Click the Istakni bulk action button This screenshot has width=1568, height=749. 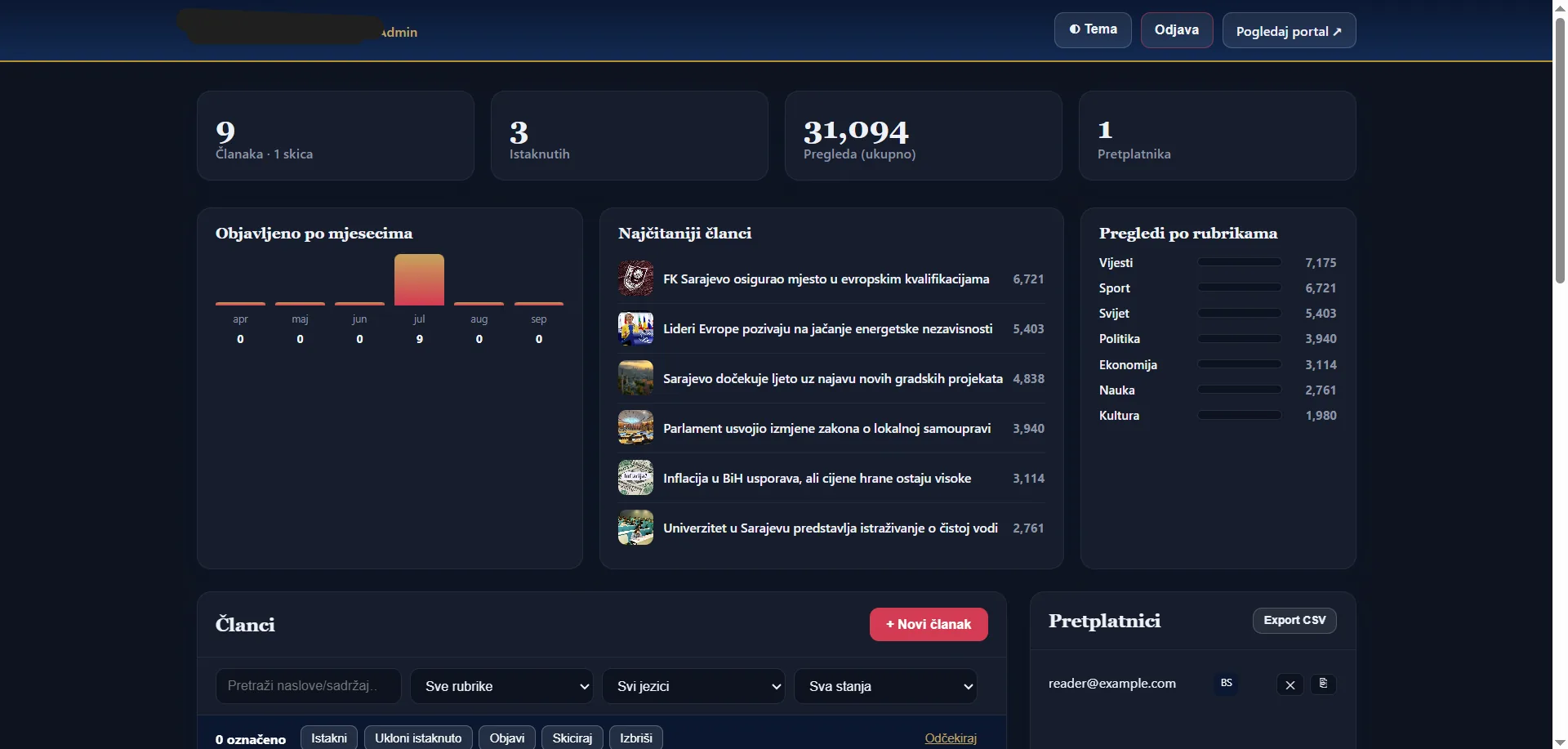coord(329,738)
